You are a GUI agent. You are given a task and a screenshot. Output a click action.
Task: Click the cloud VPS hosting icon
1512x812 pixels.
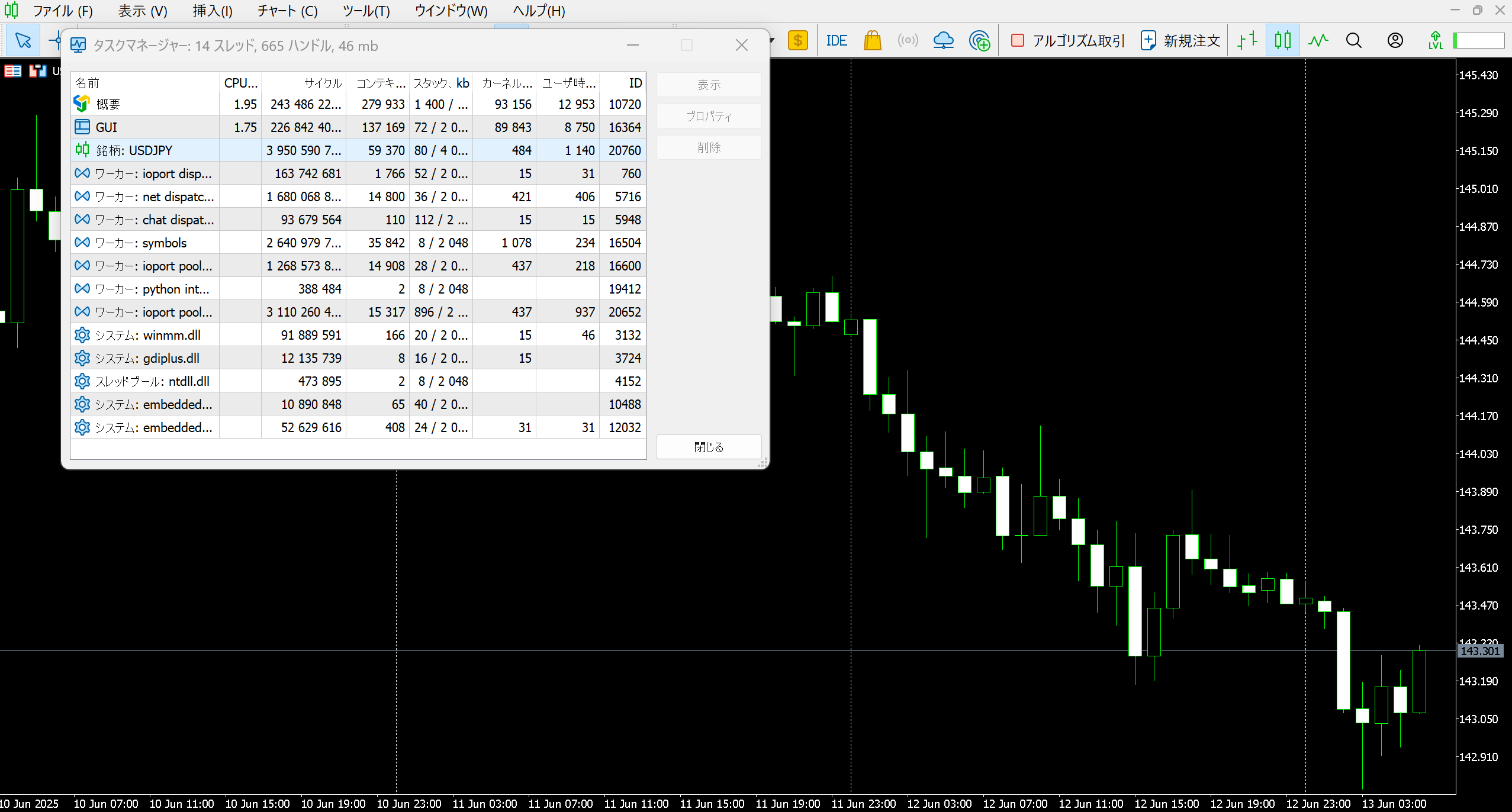tap(943, 41)
